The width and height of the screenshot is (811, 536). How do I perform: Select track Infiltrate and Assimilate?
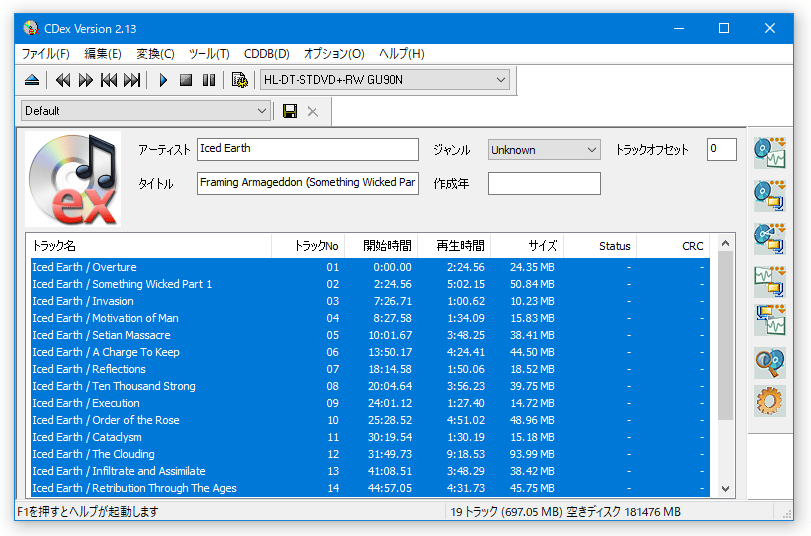[x=370, y=471]
